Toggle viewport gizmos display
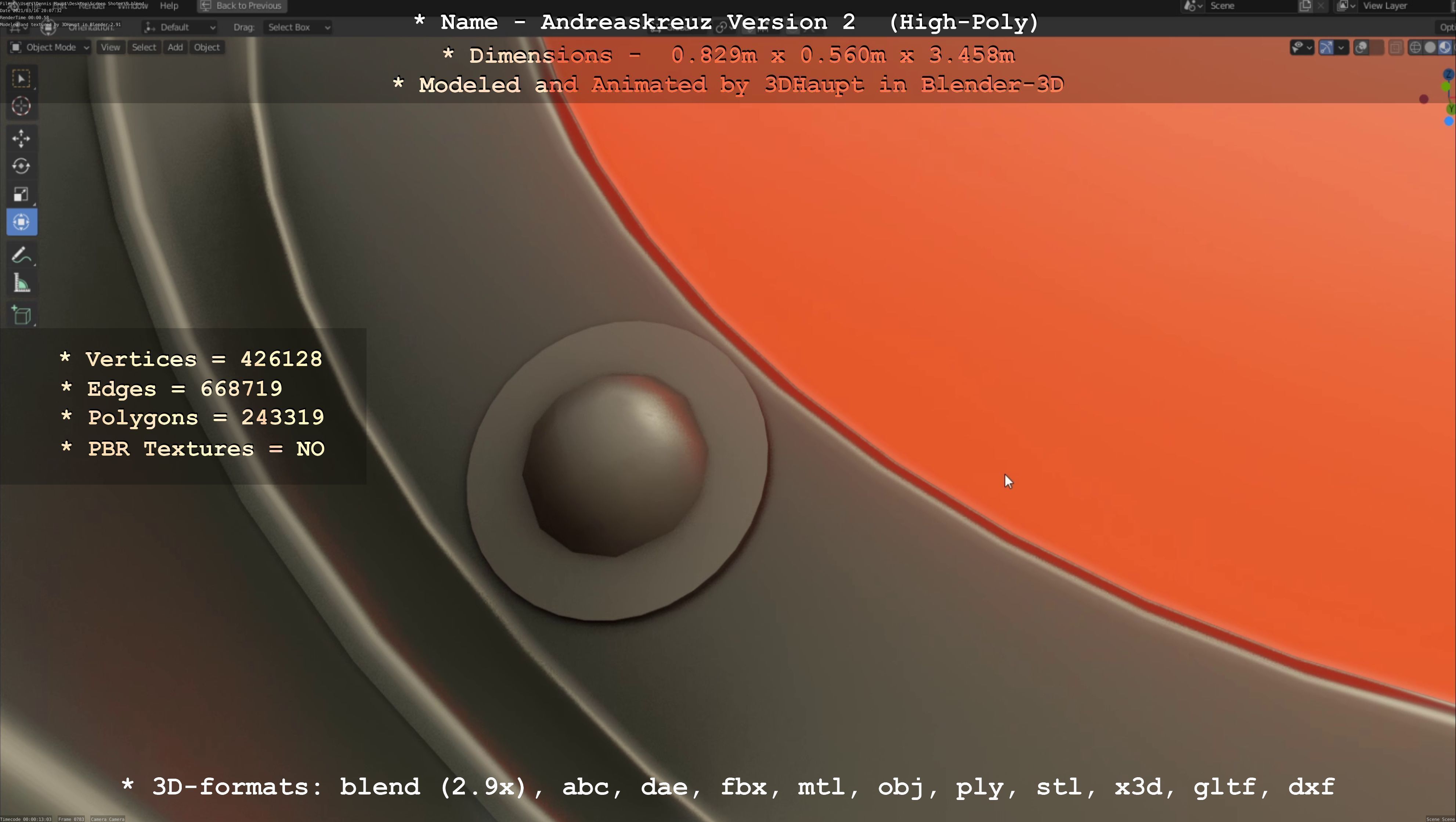The image size is (1456, 822). point(1326,47)
